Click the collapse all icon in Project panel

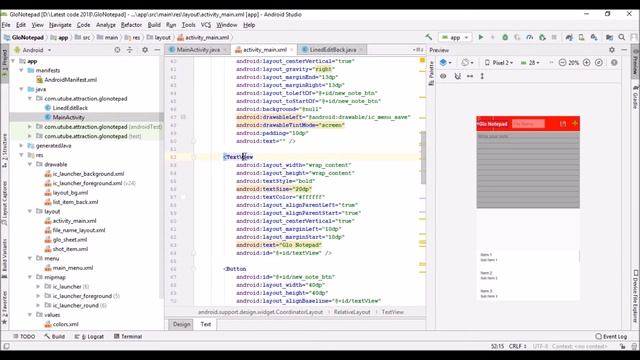pos(130,50)
